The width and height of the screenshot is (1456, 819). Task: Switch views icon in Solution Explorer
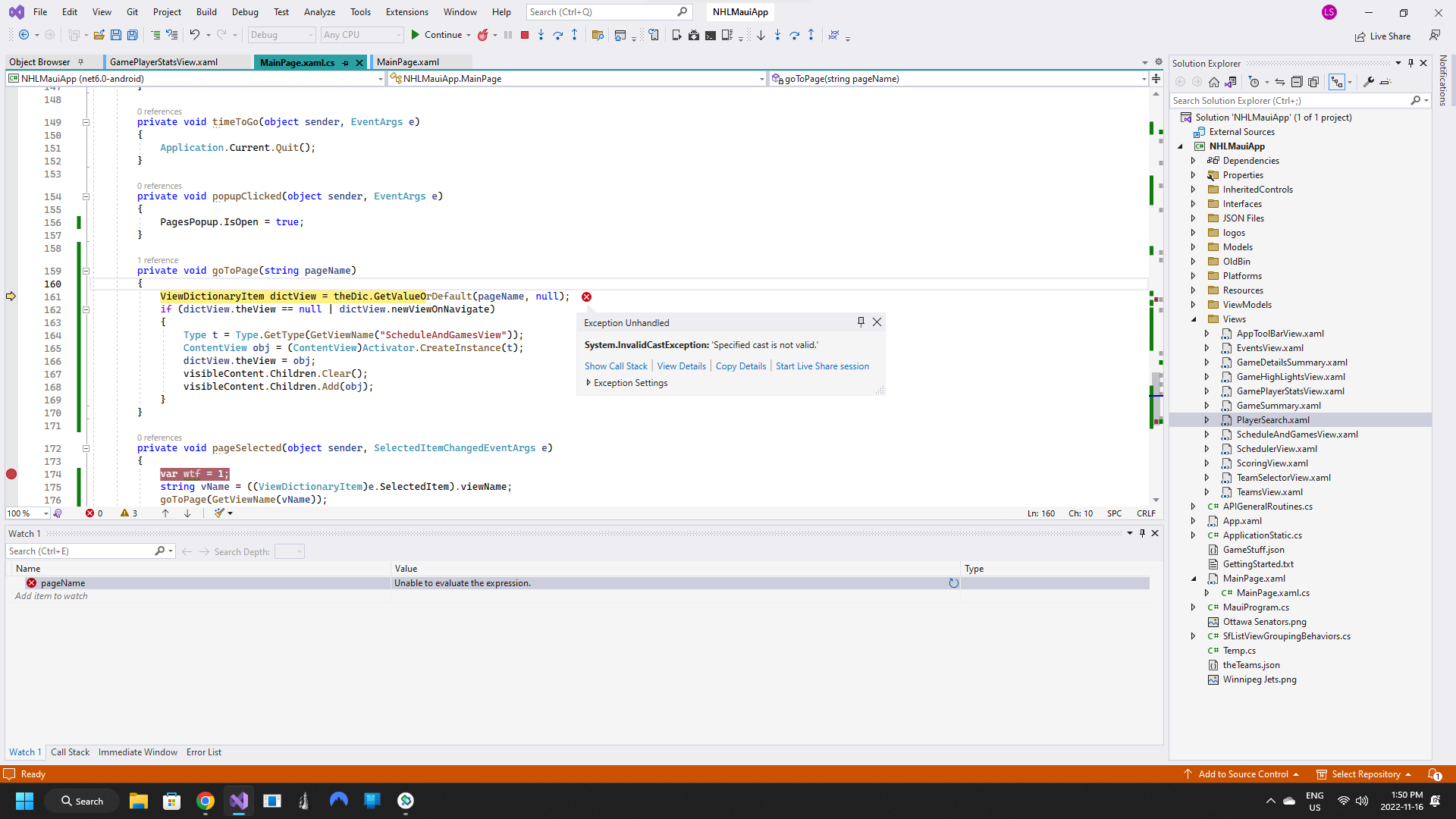1231,82
